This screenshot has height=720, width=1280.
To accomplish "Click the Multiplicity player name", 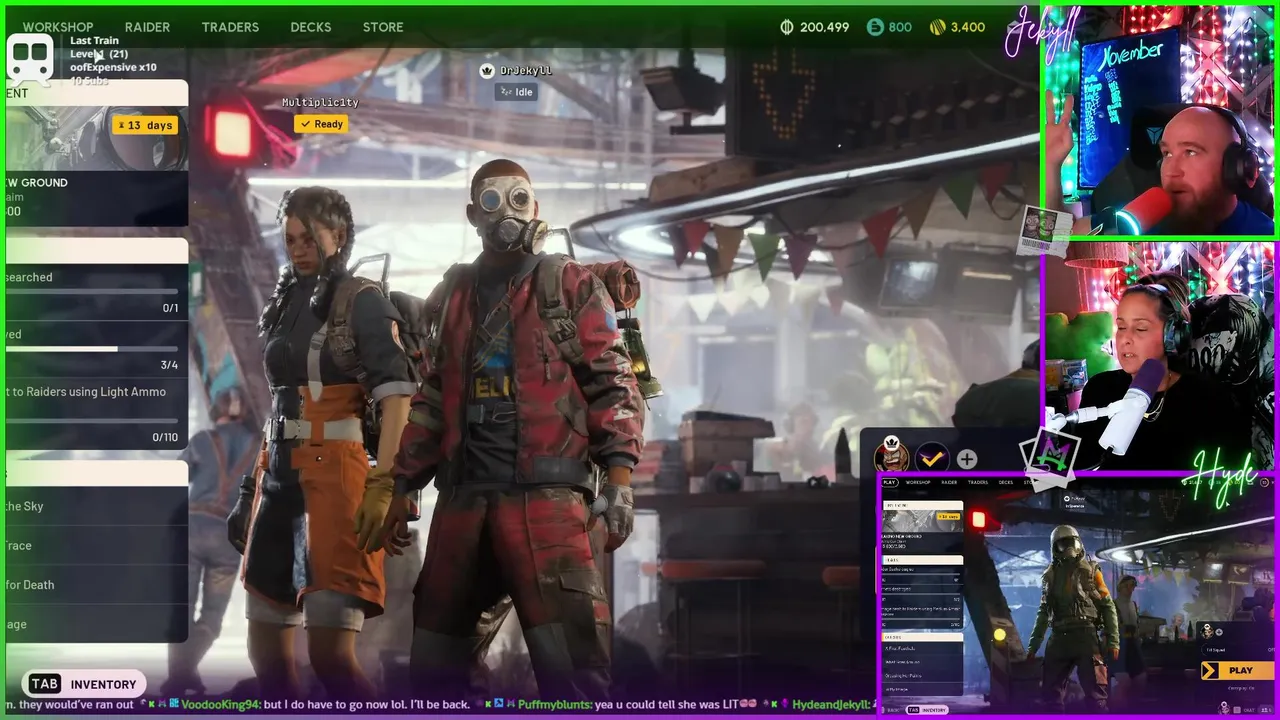I will [x=320, y=102].
